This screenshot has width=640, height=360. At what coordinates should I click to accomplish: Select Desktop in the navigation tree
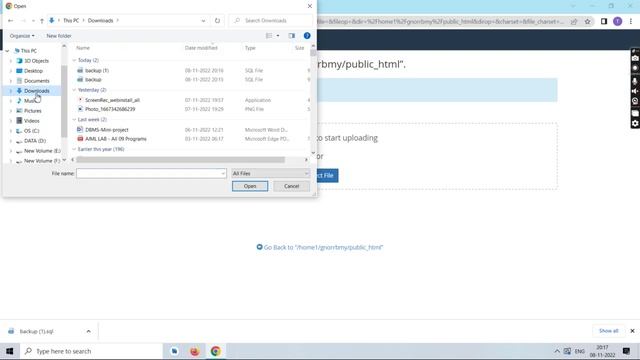pyautogui.click(x=33, y=71)
